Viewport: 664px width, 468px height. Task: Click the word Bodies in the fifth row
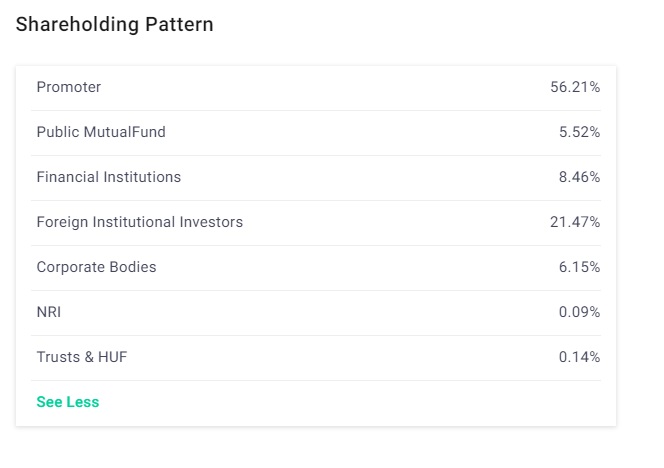coord(133,267)
